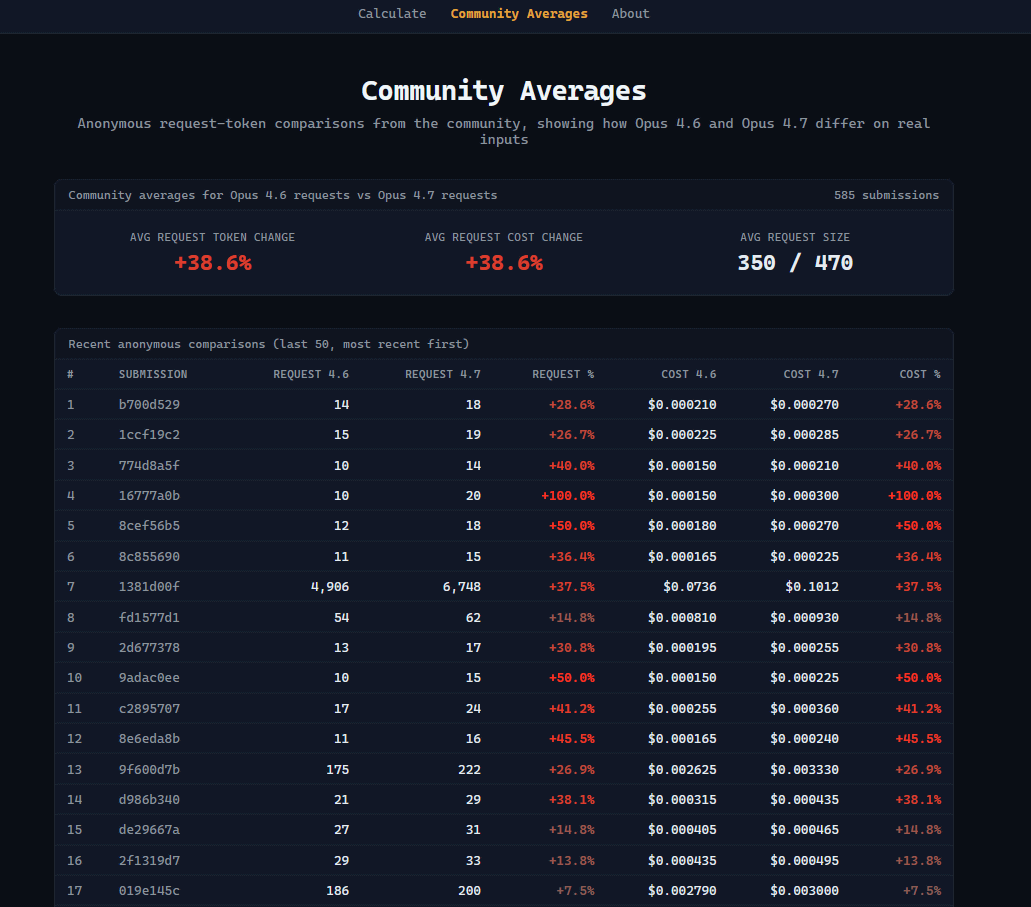Select submission ID 019e145c
This screenshot has width=1031, height=907.
[x=149, y=890]
